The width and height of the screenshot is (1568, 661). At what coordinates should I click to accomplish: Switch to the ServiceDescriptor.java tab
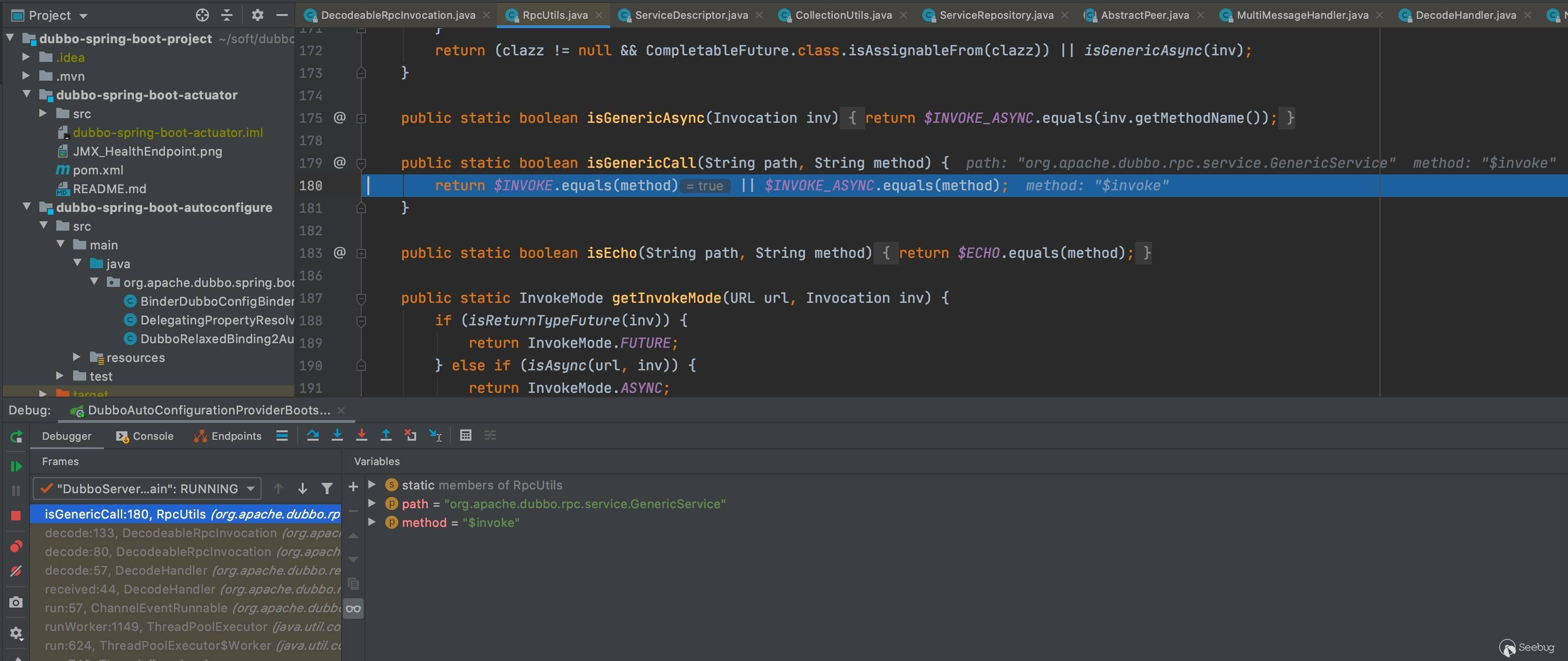pos(691,15)
